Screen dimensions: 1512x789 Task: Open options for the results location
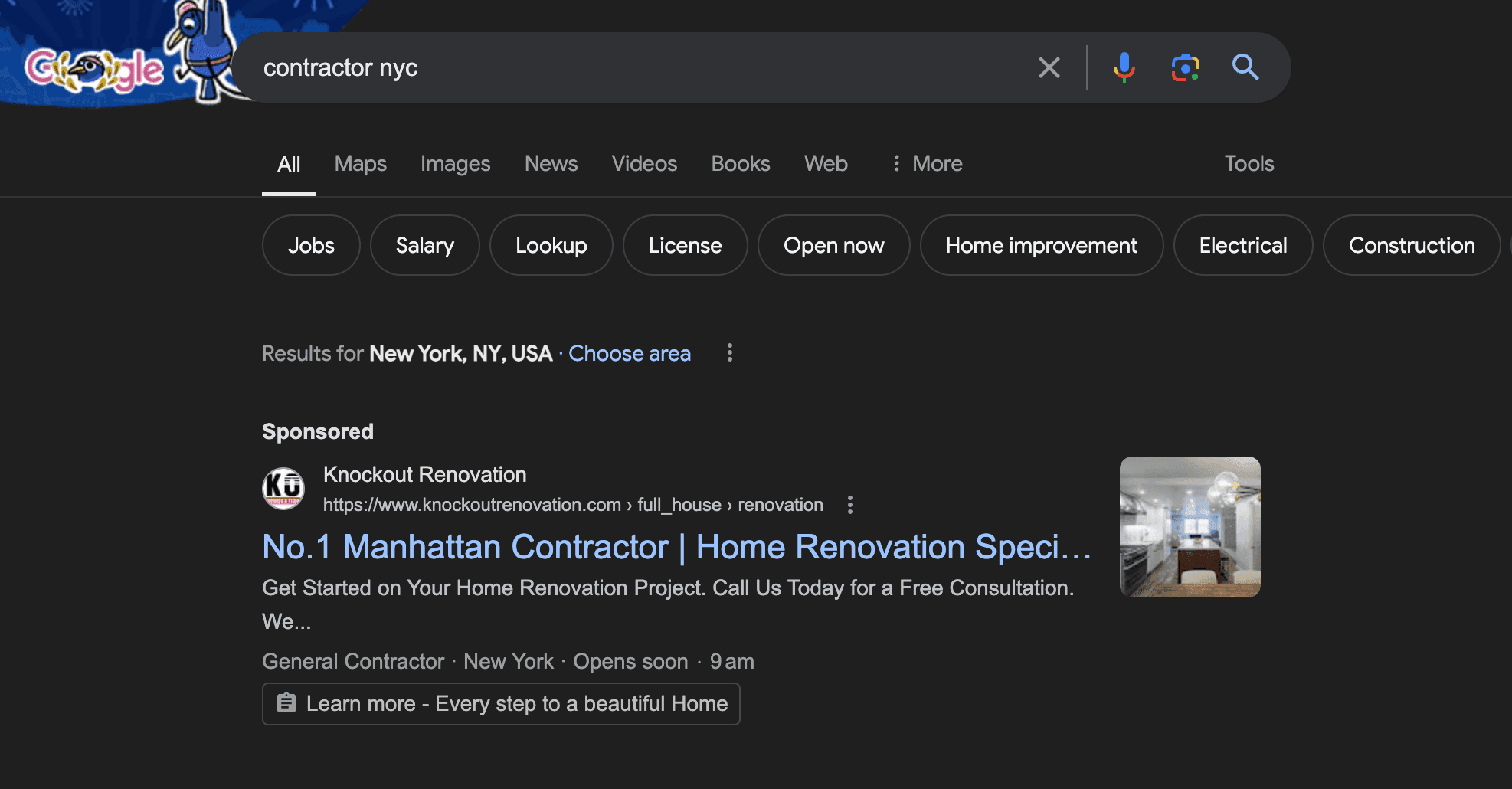click(729, 353)
